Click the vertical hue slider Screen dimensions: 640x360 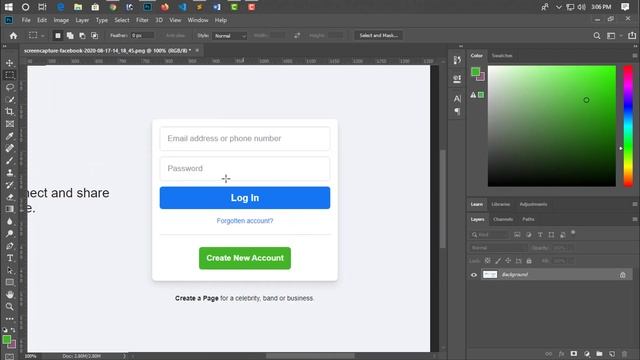point(628,126)
